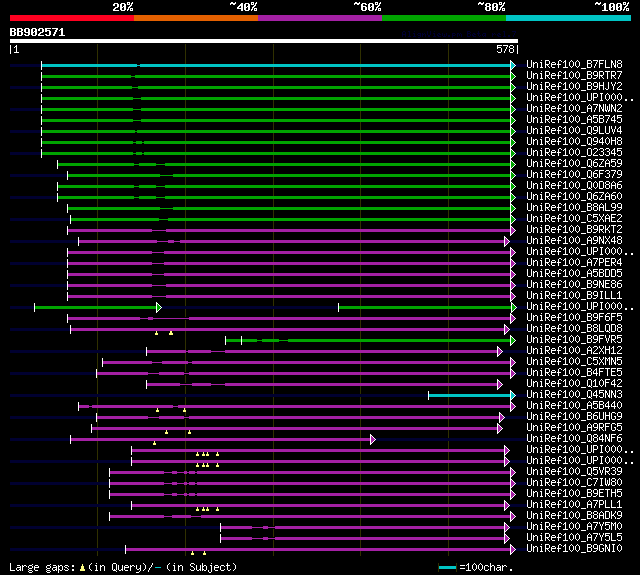Image resolution: width=640 pixels, height=575 pixels.
Task: Select label UniRef100_A7PLL1
Action: pyautogui.click(x=574, y=505)
